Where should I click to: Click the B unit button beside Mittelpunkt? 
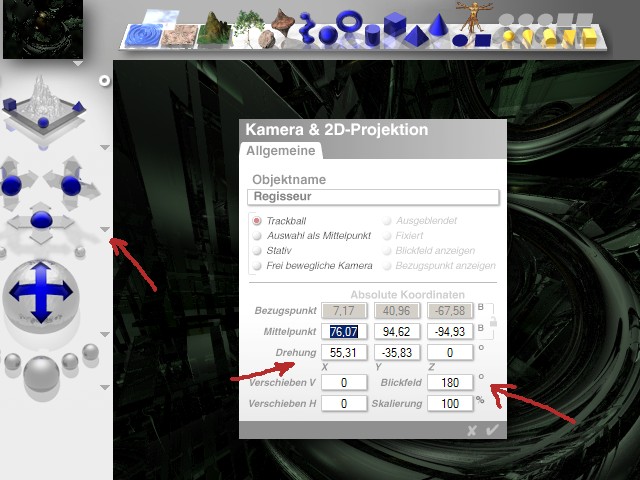click(480, 327)
